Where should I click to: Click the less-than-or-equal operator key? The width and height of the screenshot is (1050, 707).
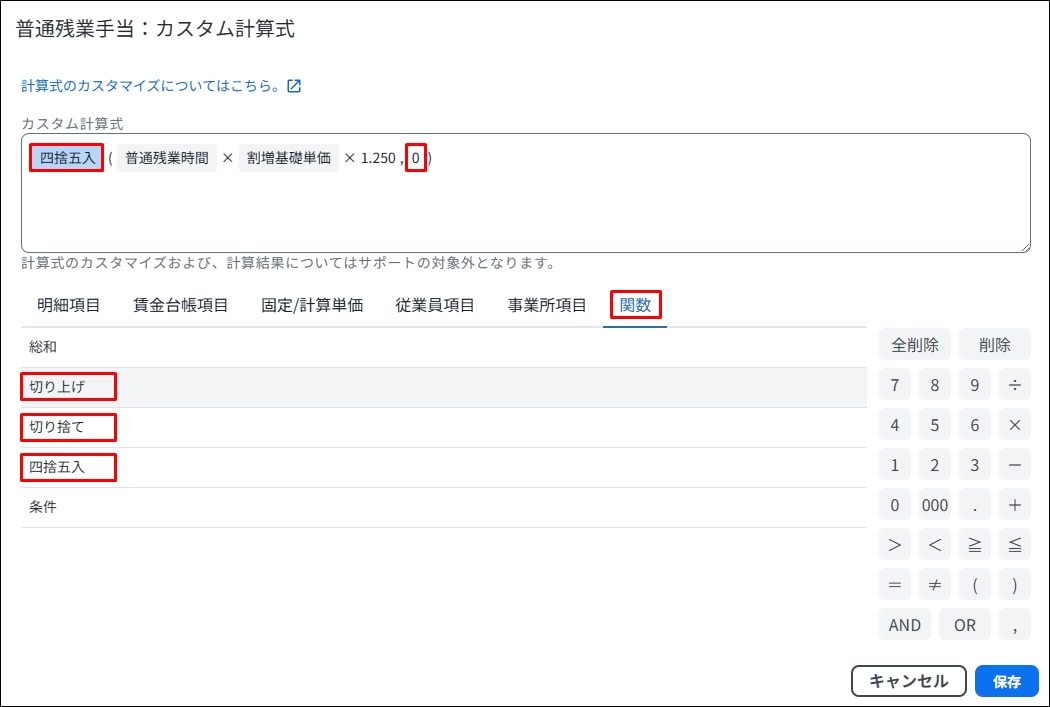(x=1014, y=545)
